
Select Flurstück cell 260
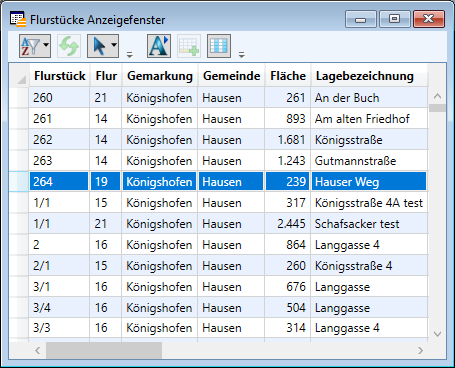pyautogui.click(x=59, y=98)
